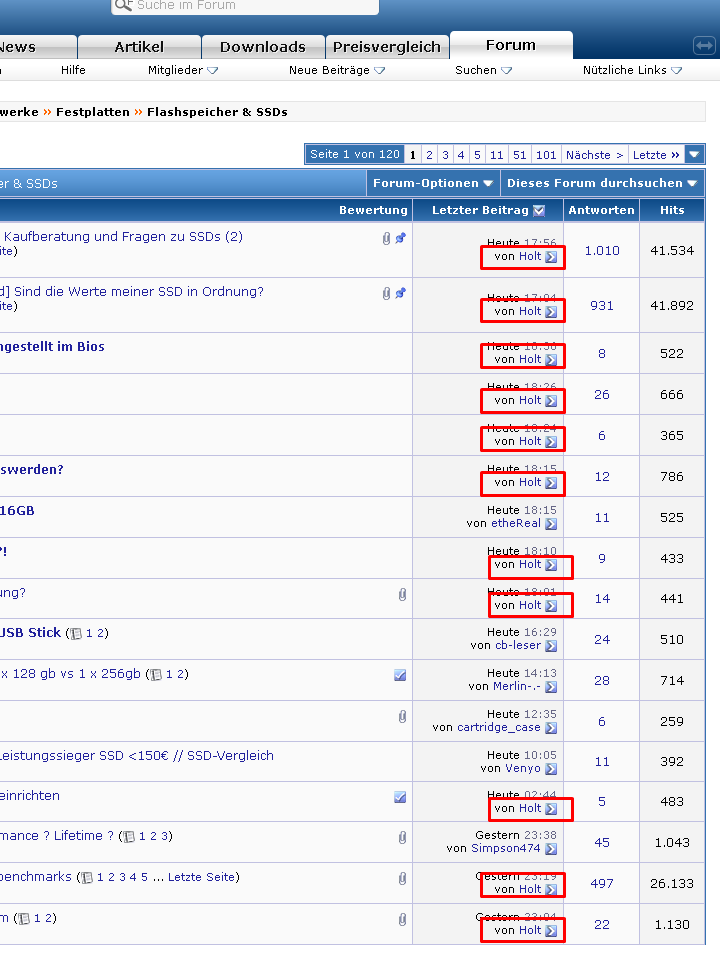720x960 pixels.
Task: Click multipage icon in benchmarks row
Action: click(x=87, y=878)
